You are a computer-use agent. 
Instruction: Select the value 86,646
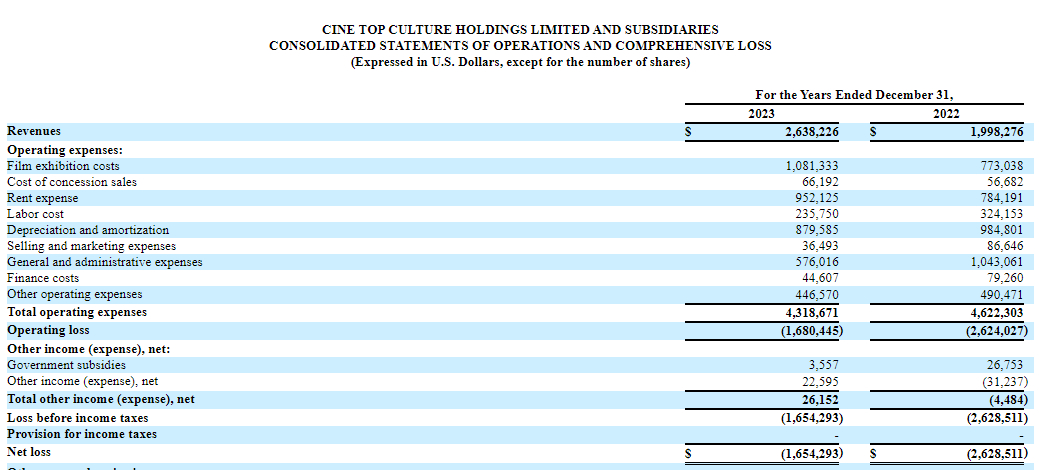[1005, 246]
